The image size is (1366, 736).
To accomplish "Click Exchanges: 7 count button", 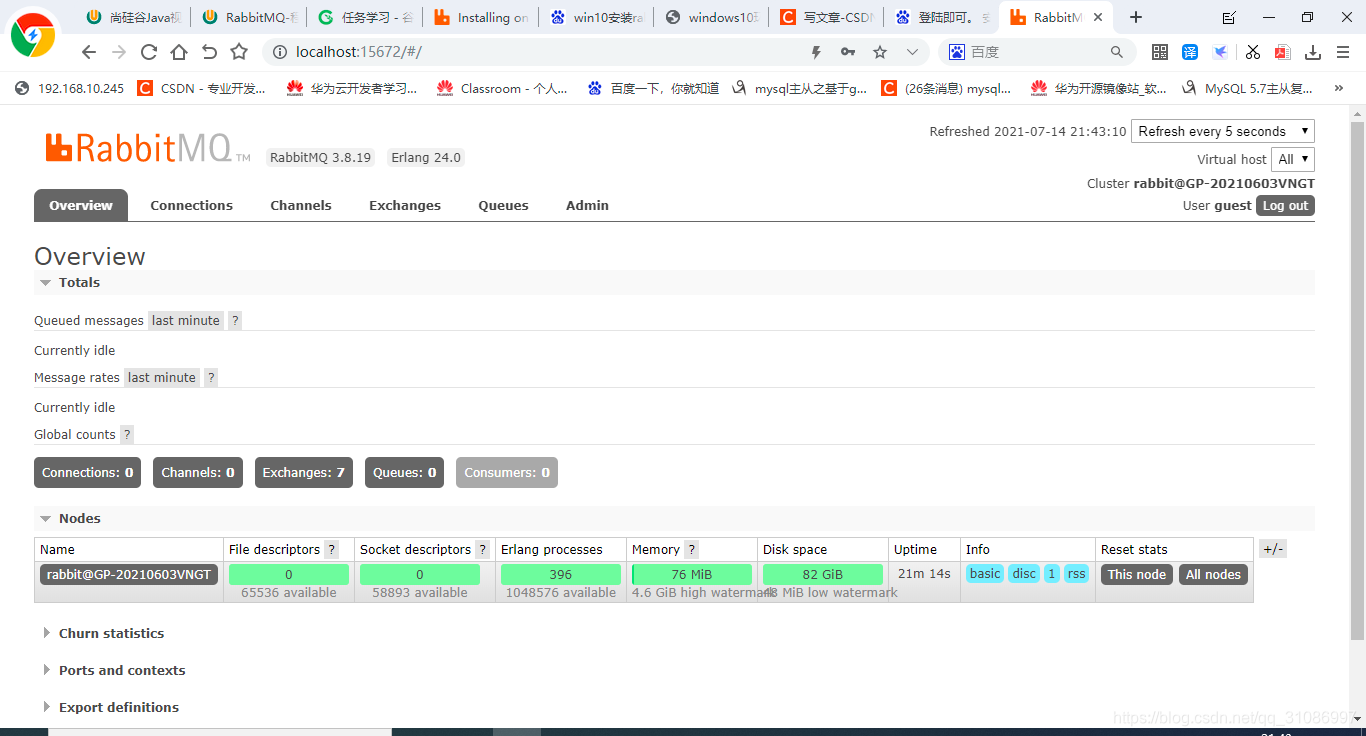I will (x=303, y=473).
